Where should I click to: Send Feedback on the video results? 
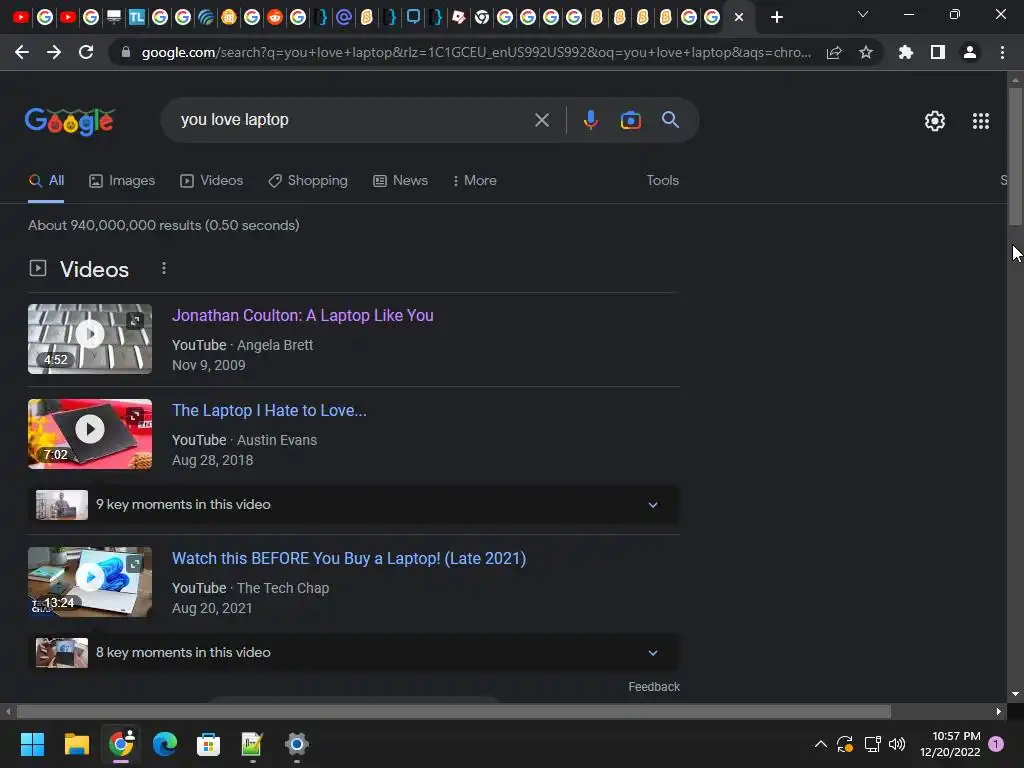[x=654, y=687]
